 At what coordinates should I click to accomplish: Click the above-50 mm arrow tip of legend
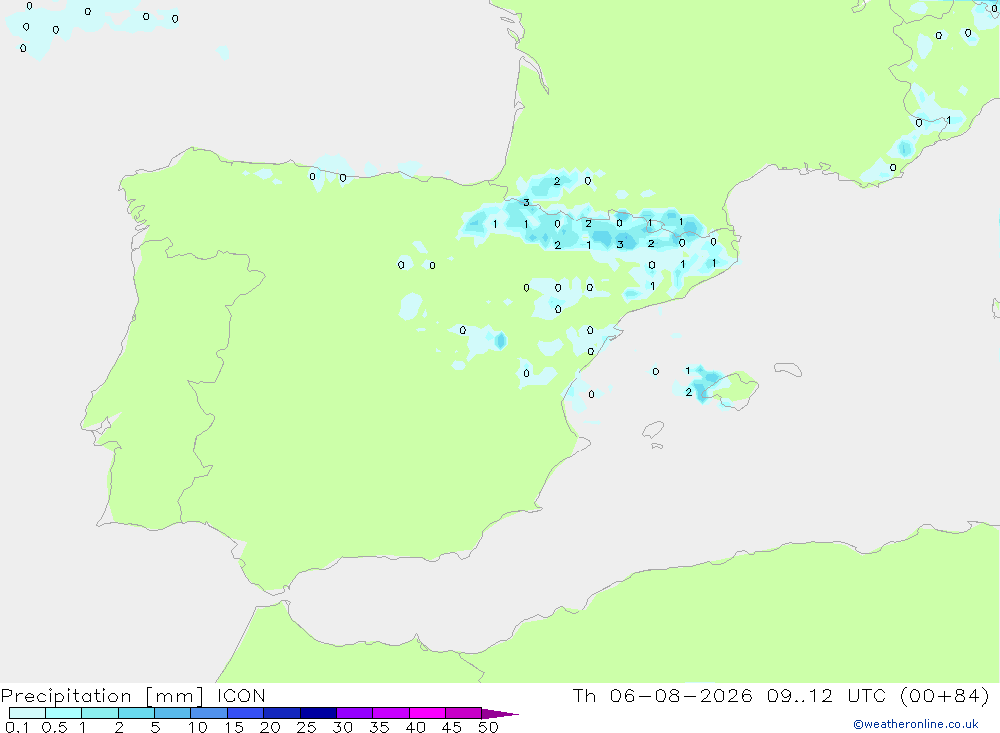click(500, 714)
